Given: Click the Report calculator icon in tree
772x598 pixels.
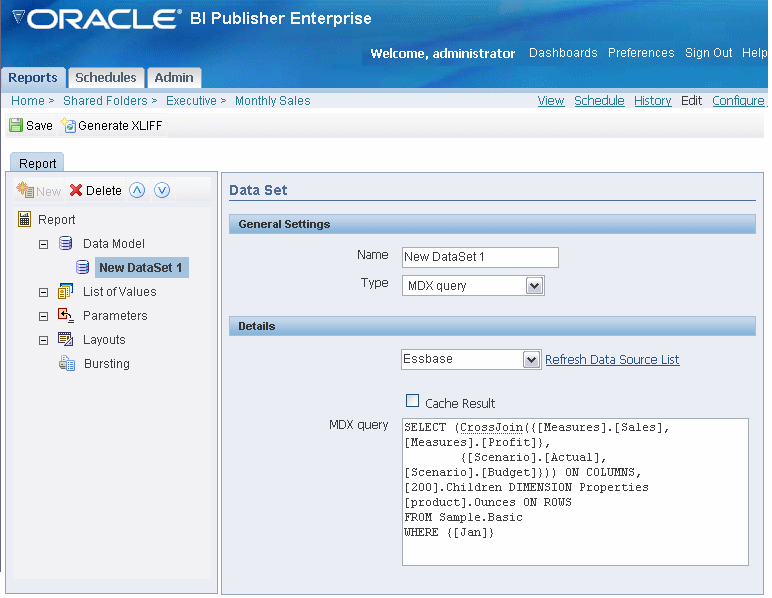Looking at the screenshot, I should point(24,219).
